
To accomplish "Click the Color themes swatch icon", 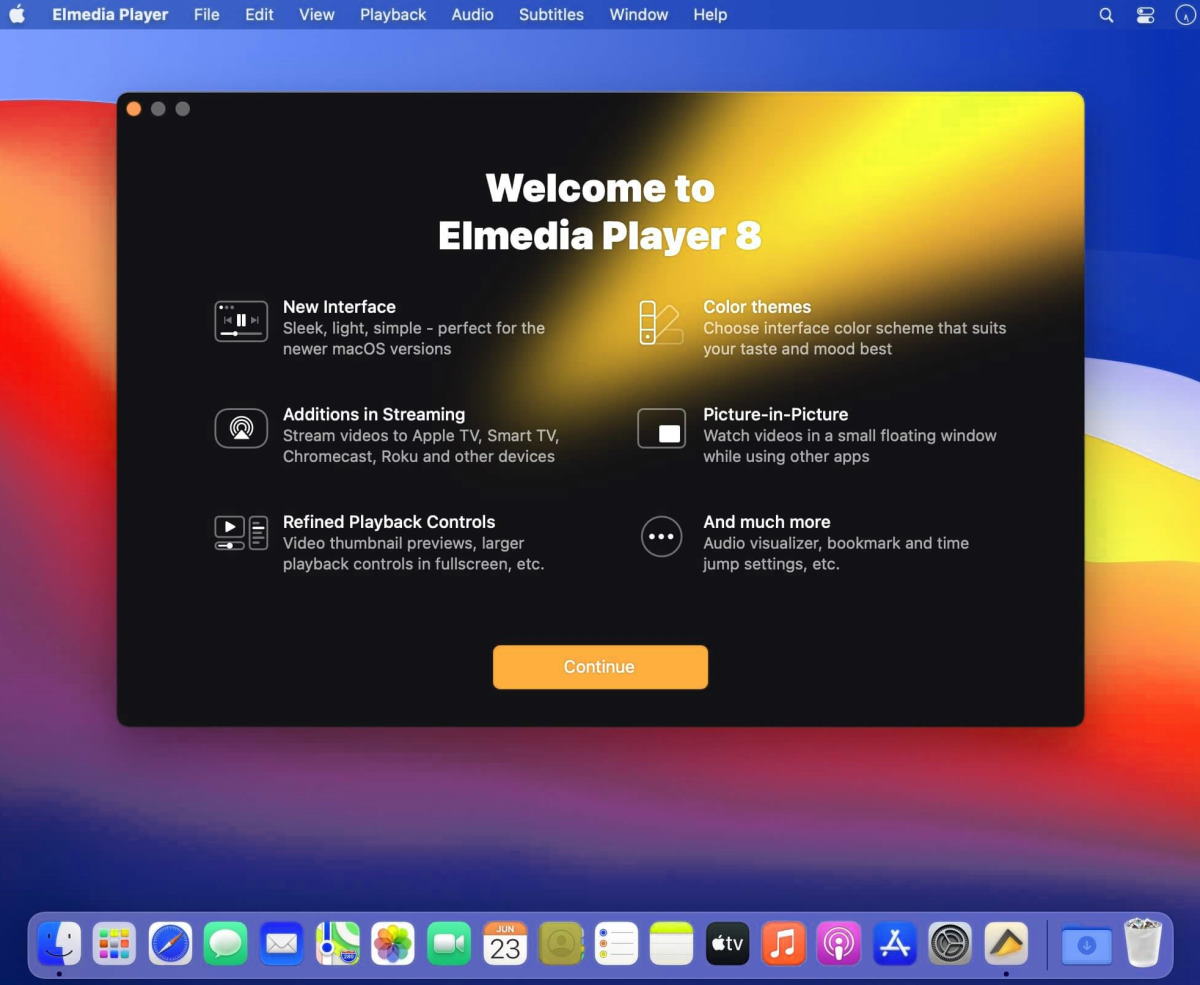I will (x=660, y=322).
